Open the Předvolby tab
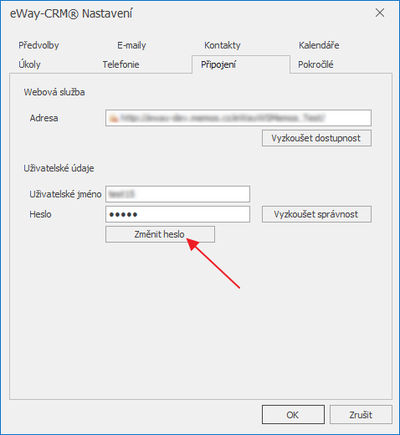Viewport: 400px width, 435px height. [39, 45]
